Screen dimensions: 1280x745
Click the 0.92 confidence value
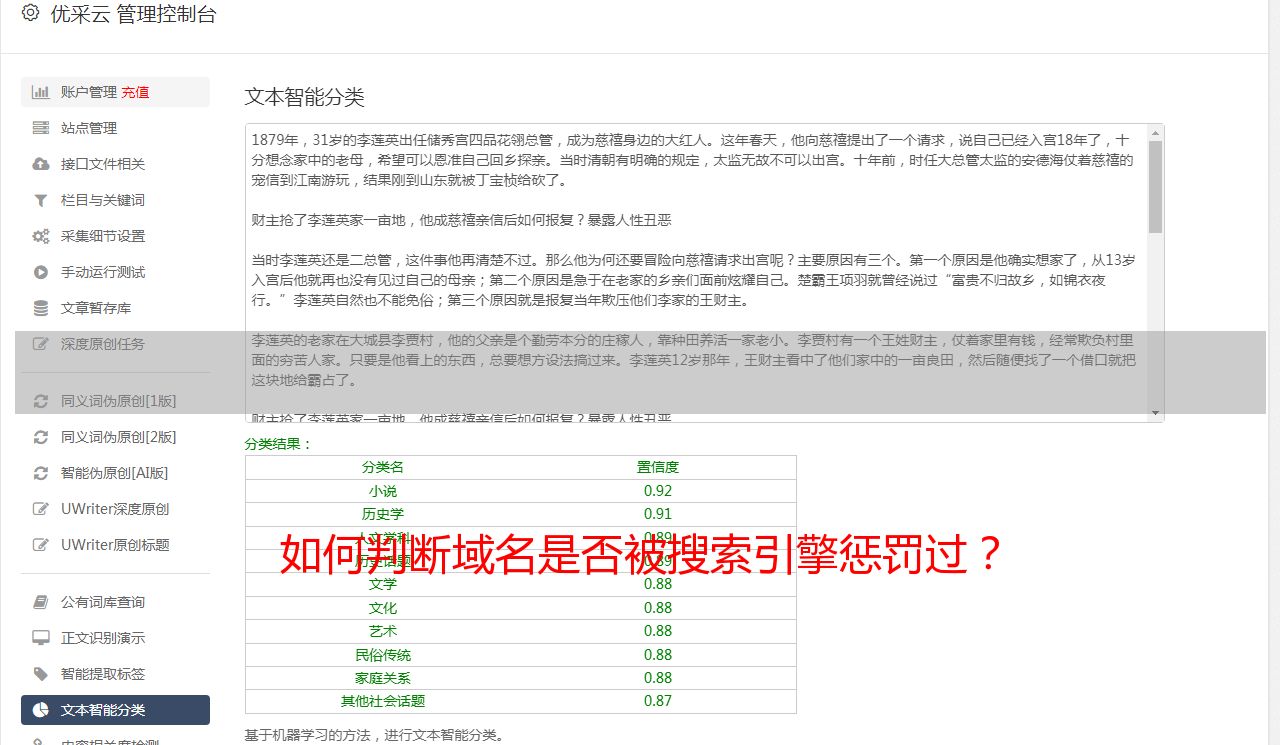658,491
